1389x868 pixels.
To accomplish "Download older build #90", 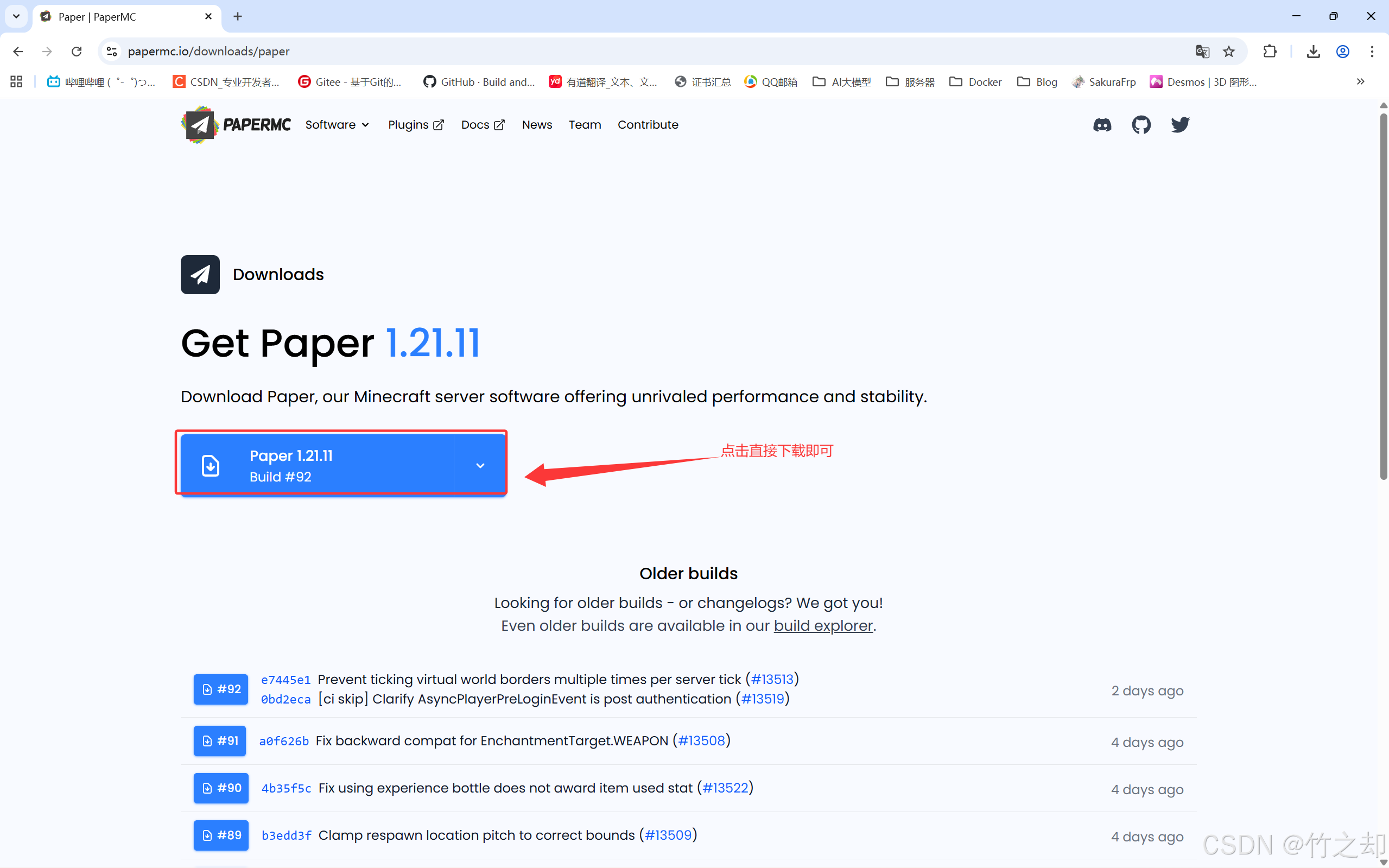I will pyautogui.click(x=221, y=788).
